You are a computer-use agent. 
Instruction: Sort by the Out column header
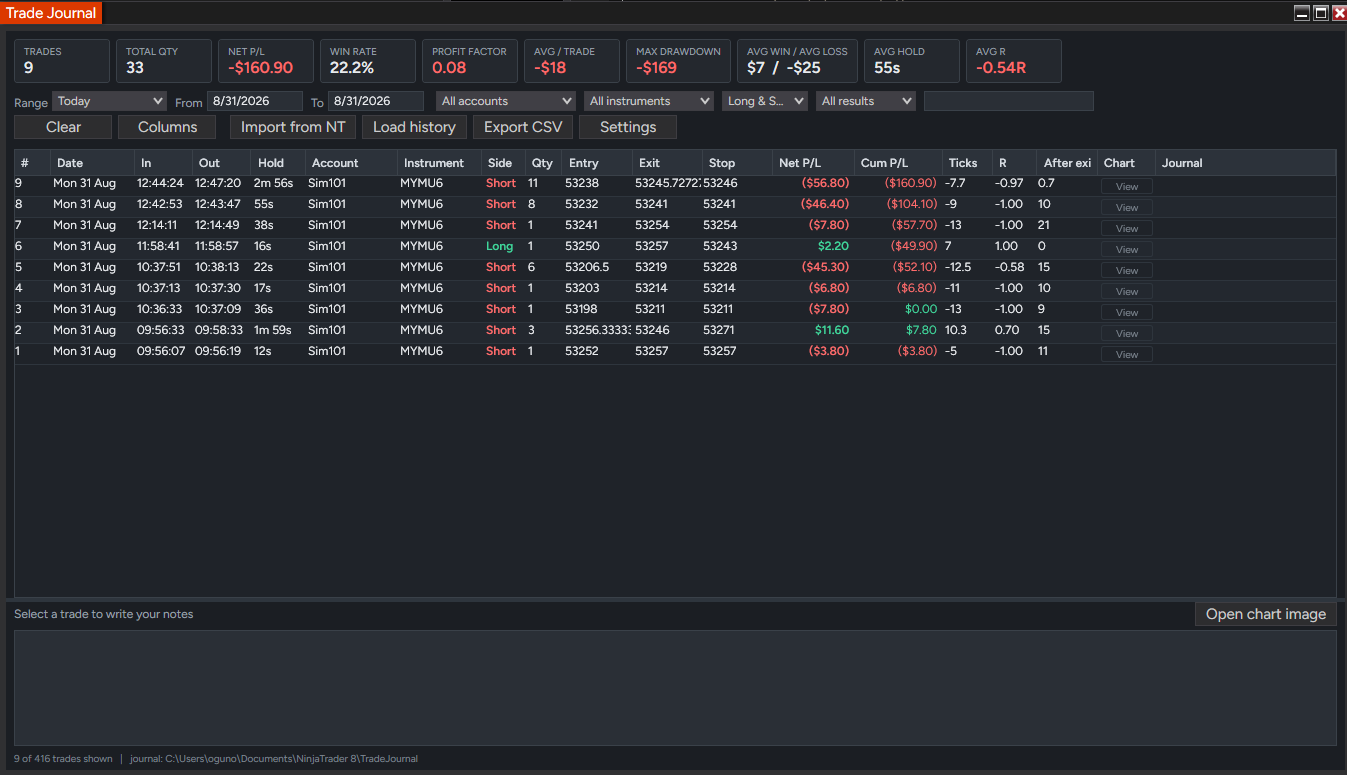click(x=222, y=163)
